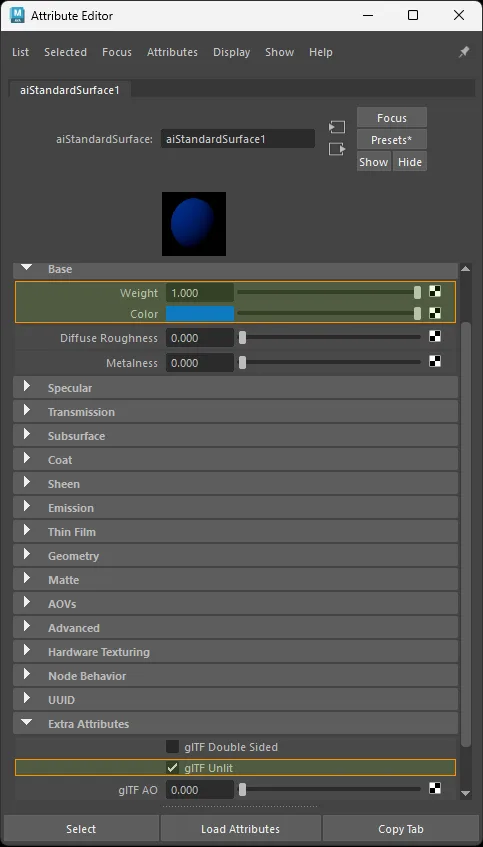483x847 pixels.
Task: Click the pin icon in the menu bar
Action: (x=464, y=52)
